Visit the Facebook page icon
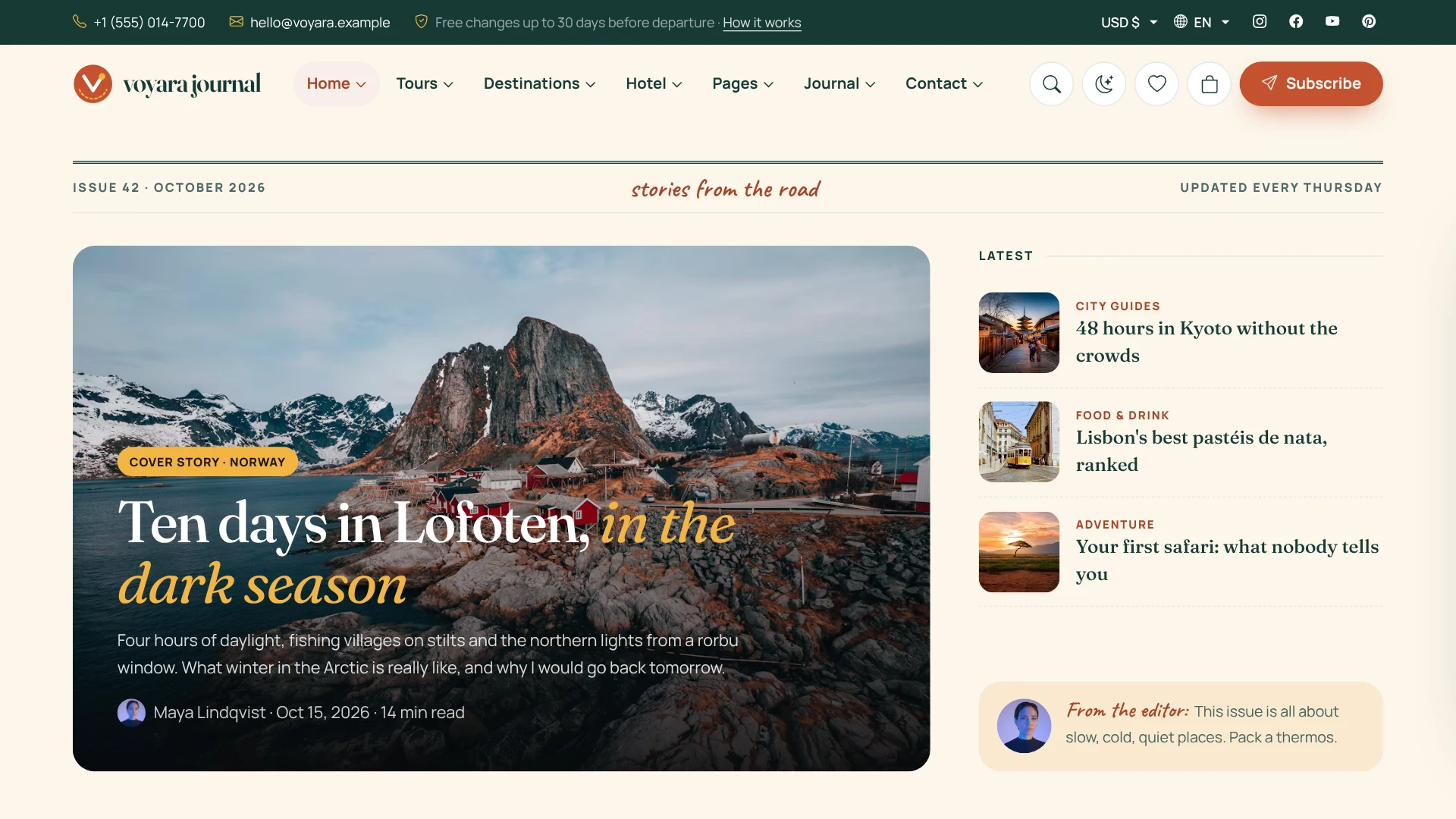This screenshot has width=1456, height=819. click(1296, 22)
